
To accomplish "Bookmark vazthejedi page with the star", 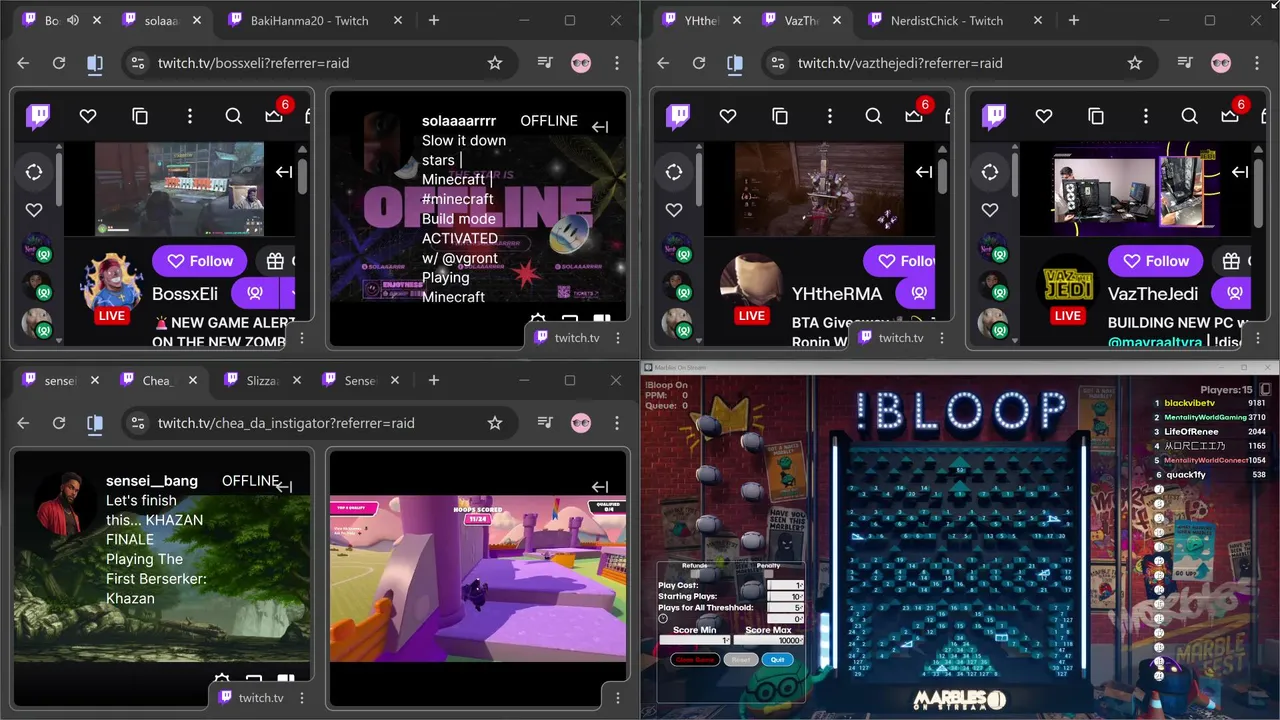I will click(x=1135, y=63).
